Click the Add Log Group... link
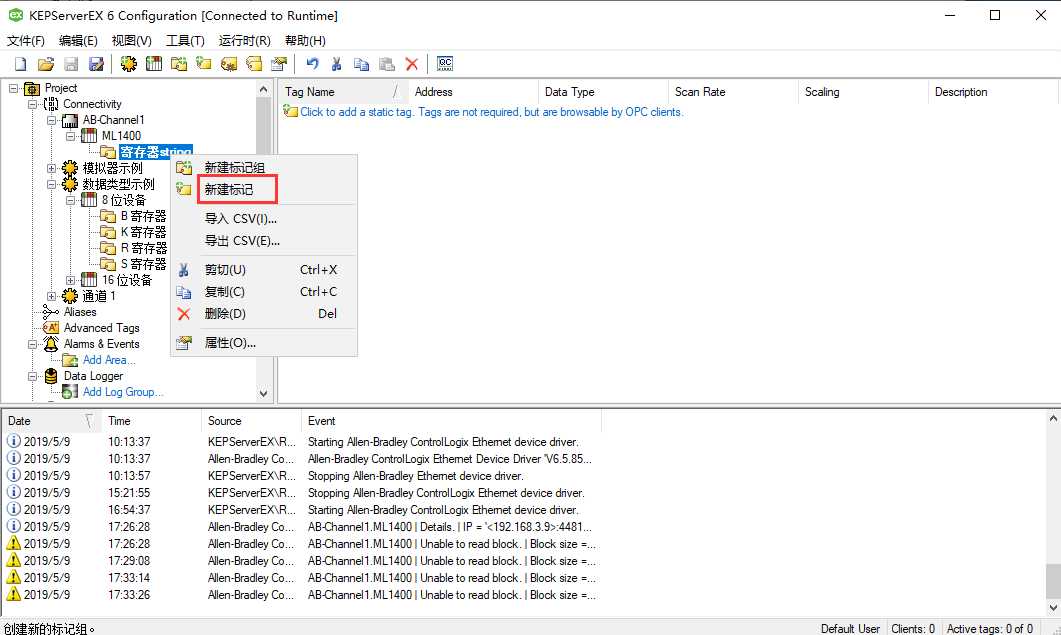Image resolution: width=1061 pixels, height=635 pixels. tap(123, 392)
